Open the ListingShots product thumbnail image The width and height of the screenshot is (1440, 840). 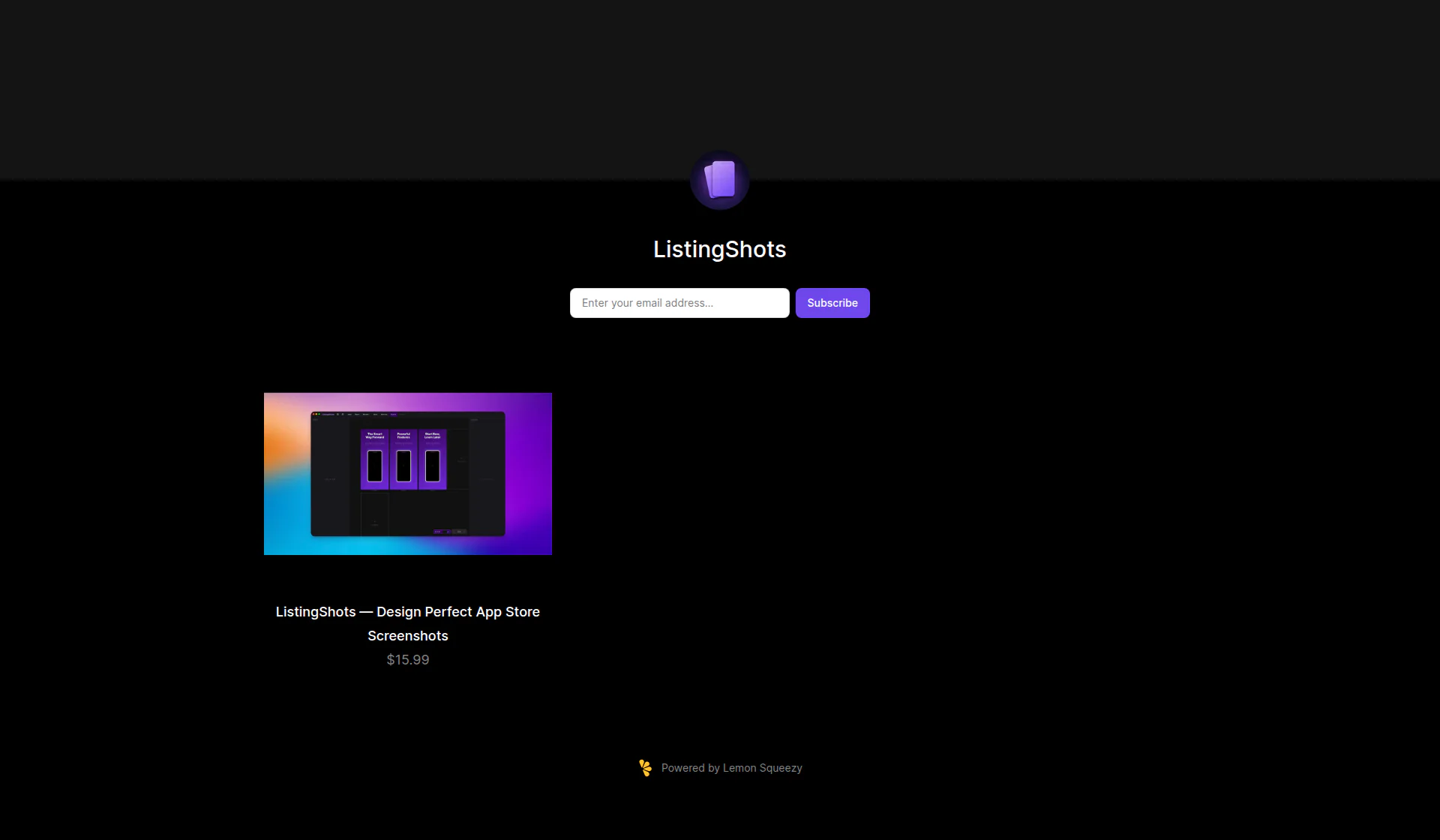coord(408,474)
